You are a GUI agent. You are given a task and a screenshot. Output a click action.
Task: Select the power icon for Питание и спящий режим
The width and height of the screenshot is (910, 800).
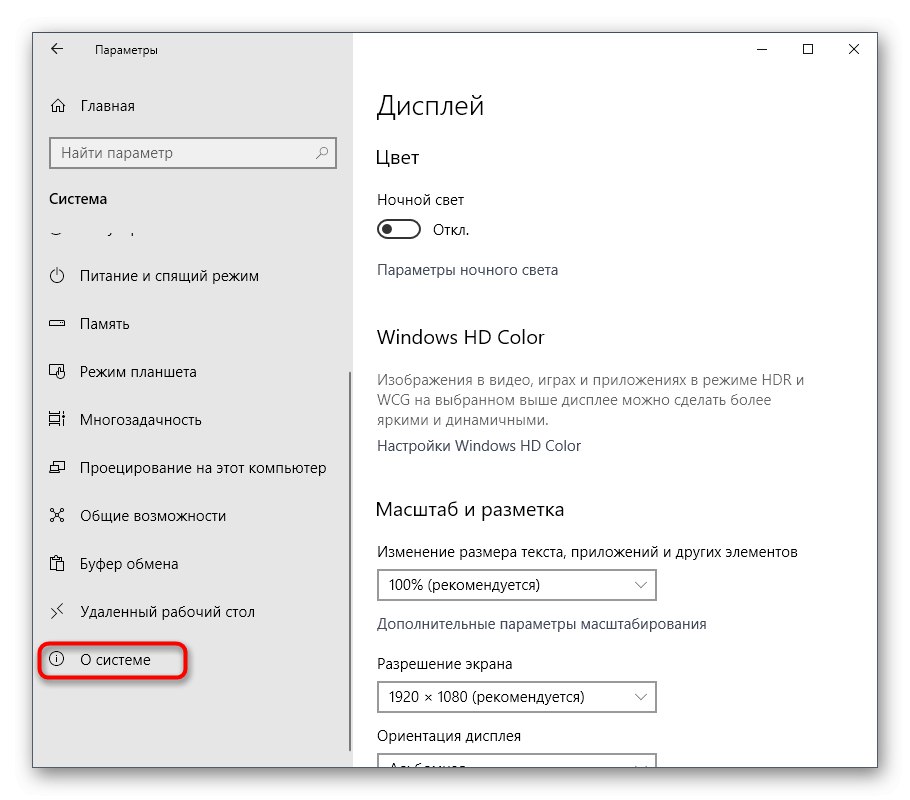[55, 276]
